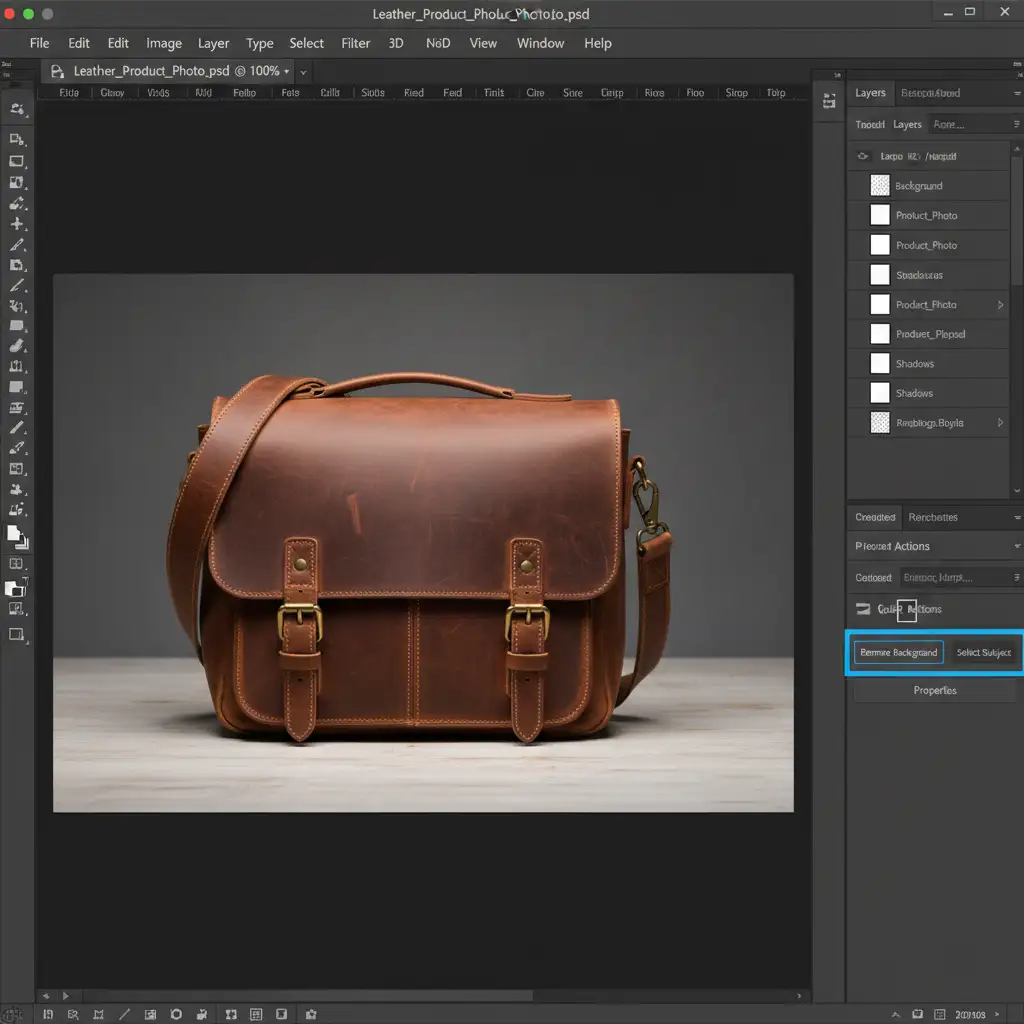Viewport: 1024px width, 1024px height.
Task: Select the Move tool in the toolbar
Action: [17, 224]
